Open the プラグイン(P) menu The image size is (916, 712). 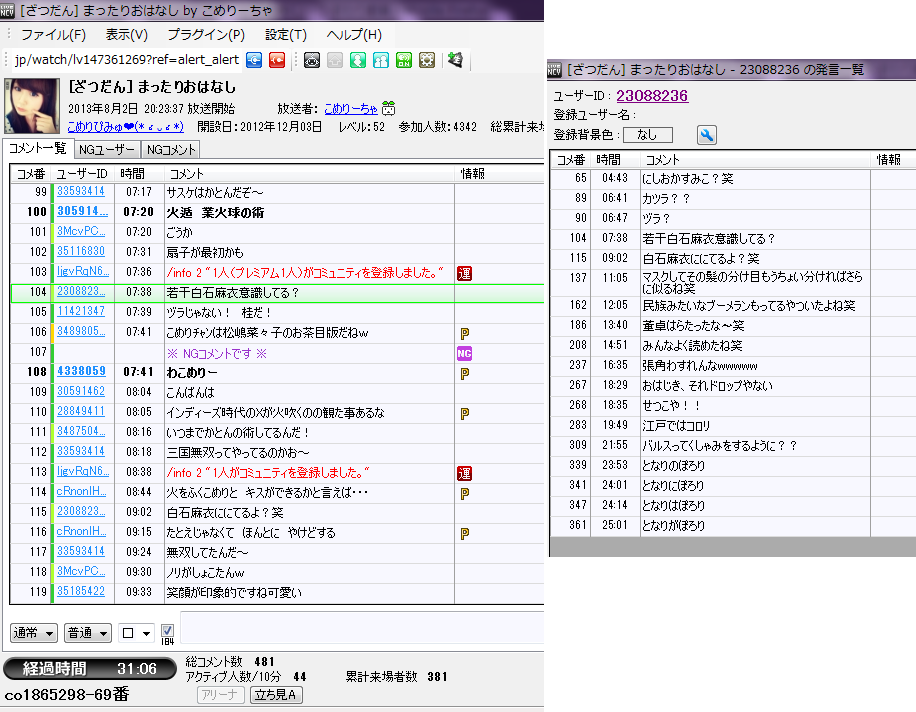coord(206,35)
